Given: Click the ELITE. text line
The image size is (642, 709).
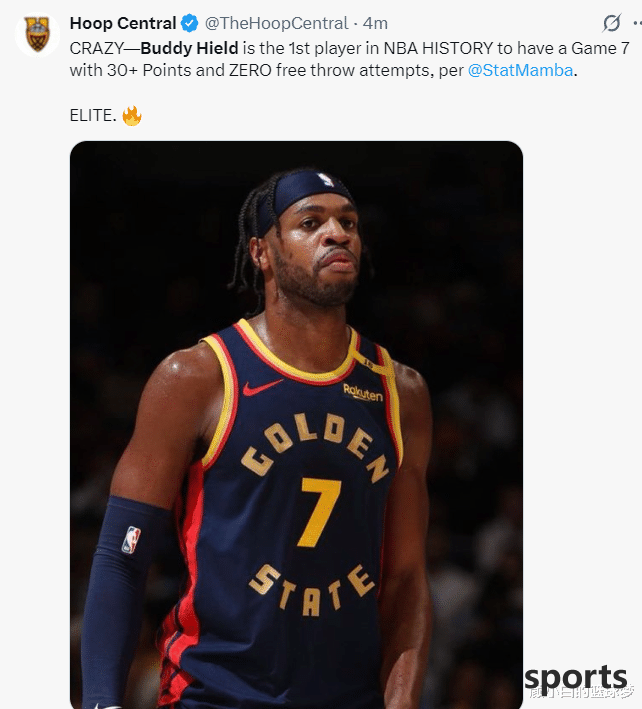Looking at the screenshot, I should 93,116.
